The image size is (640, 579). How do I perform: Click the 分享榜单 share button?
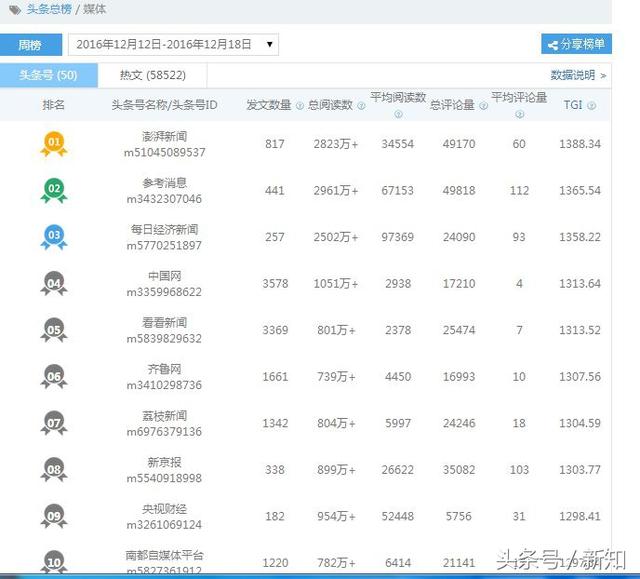click(x=576, y=44)
